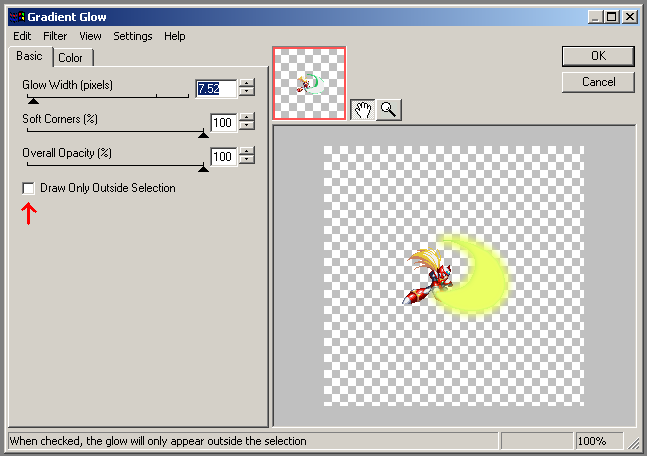Click the Glow Width value field
Screen dimensions: 647x456
216,88
